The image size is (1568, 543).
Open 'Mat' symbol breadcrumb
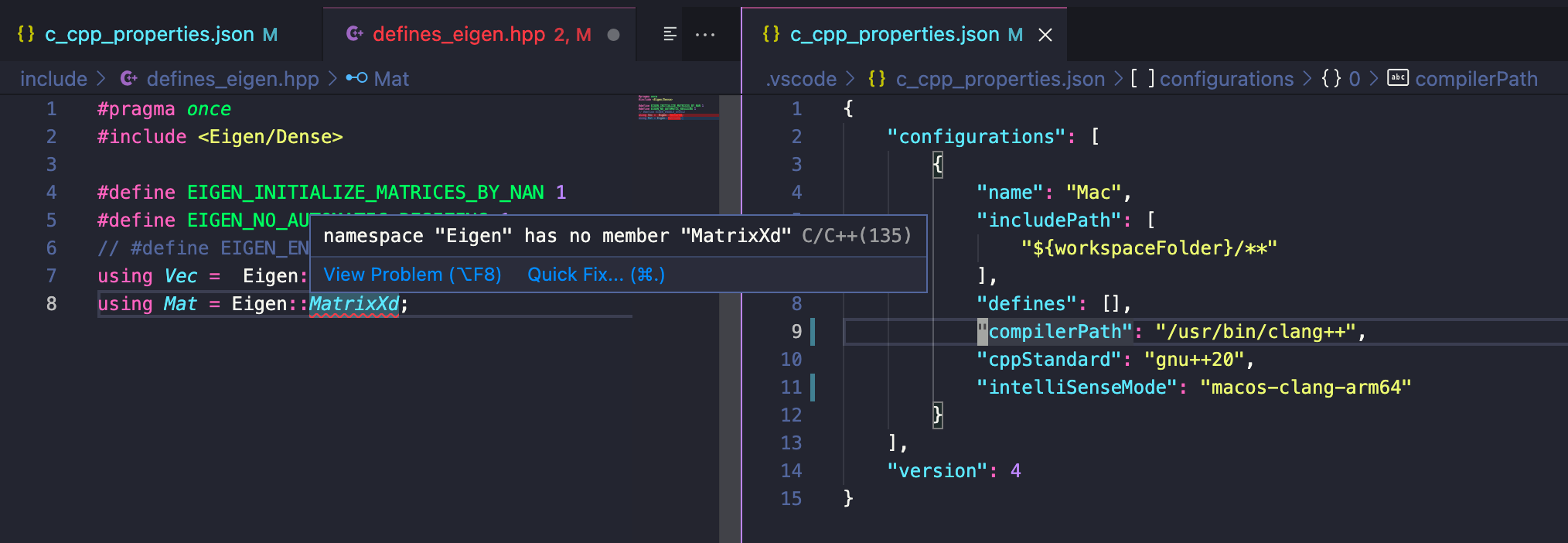point(391,79)
